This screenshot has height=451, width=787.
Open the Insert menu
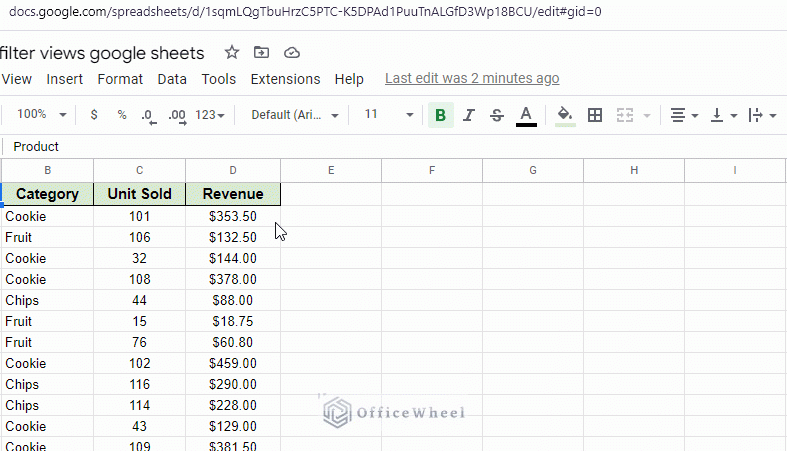coord(64,79)
